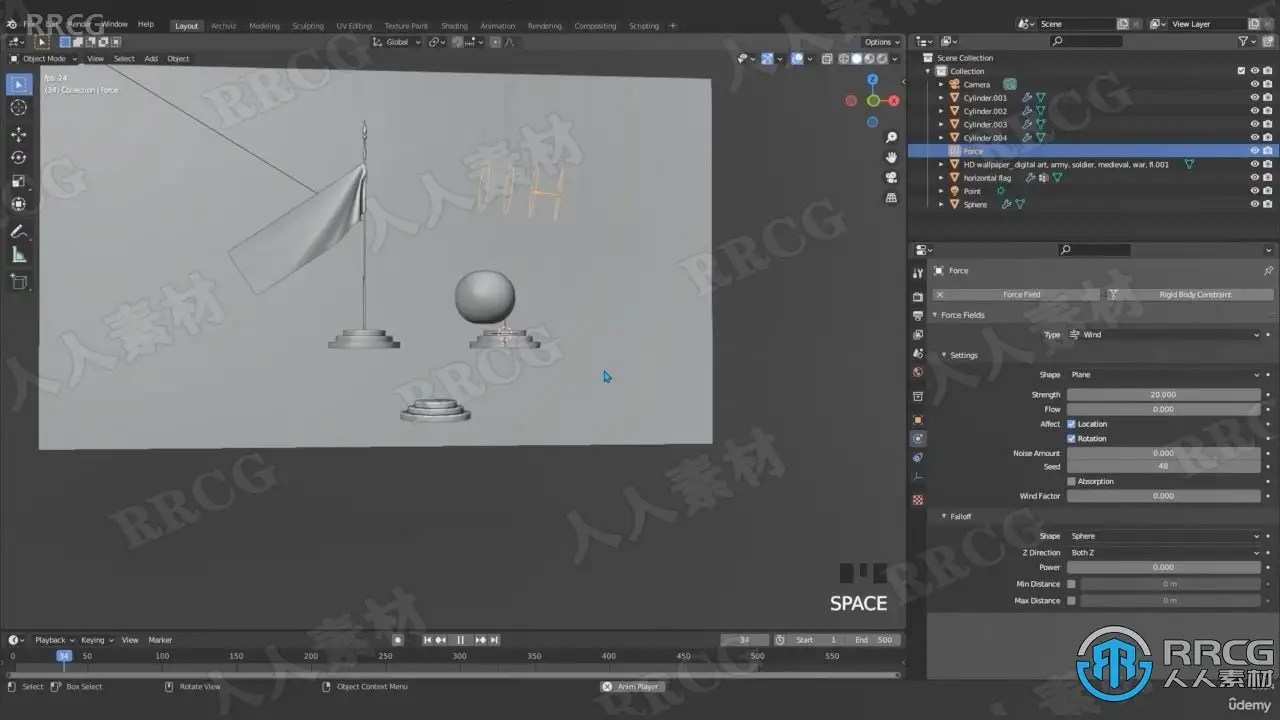Image resolution: width=1280 pixels, height=720 pixels.
Task: Click the Select Box tool
Action: (x=19, y=85)
